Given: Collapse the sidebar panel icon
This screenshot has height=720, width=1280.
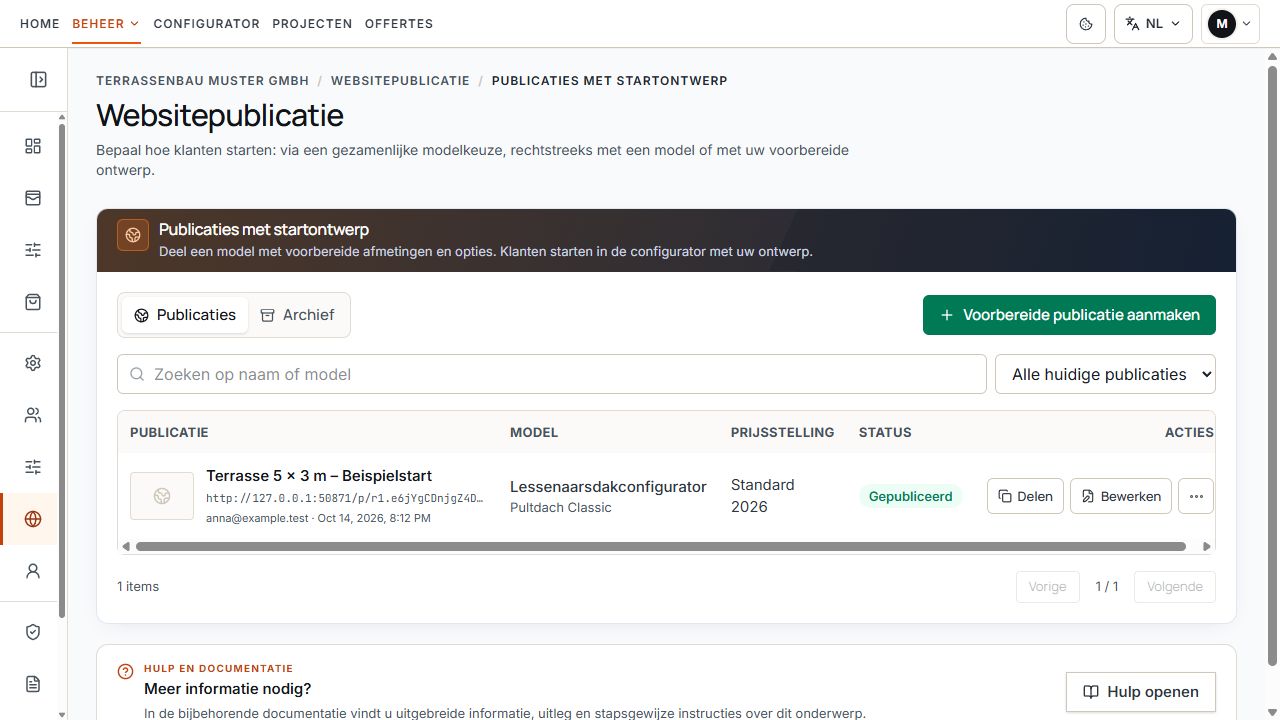Looking at the screenshot, I should click(38, 79).
